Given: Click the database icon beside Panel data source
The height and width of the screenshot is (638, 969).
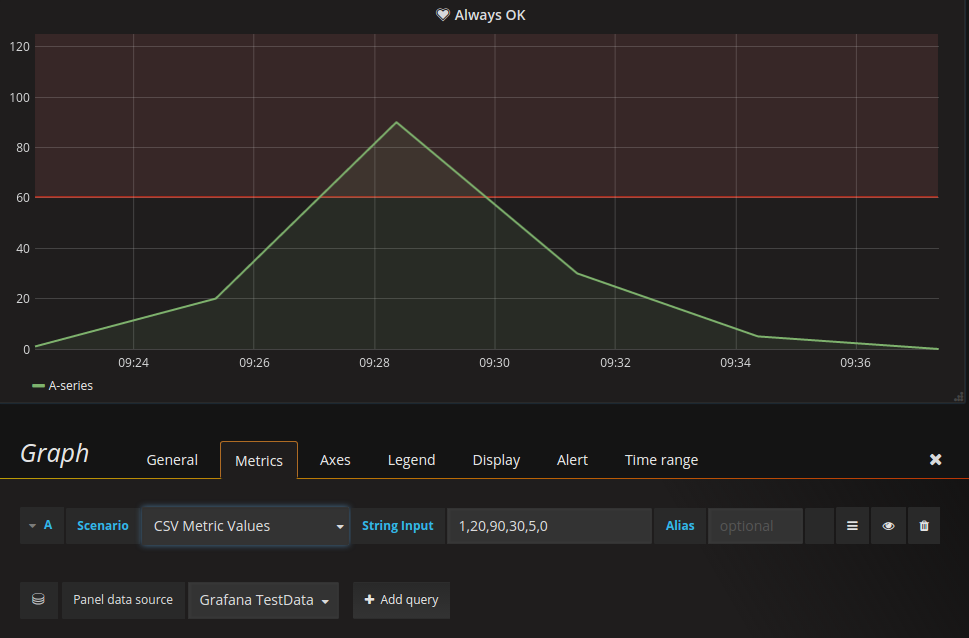Looking at the screenshot, I should 38,600.
